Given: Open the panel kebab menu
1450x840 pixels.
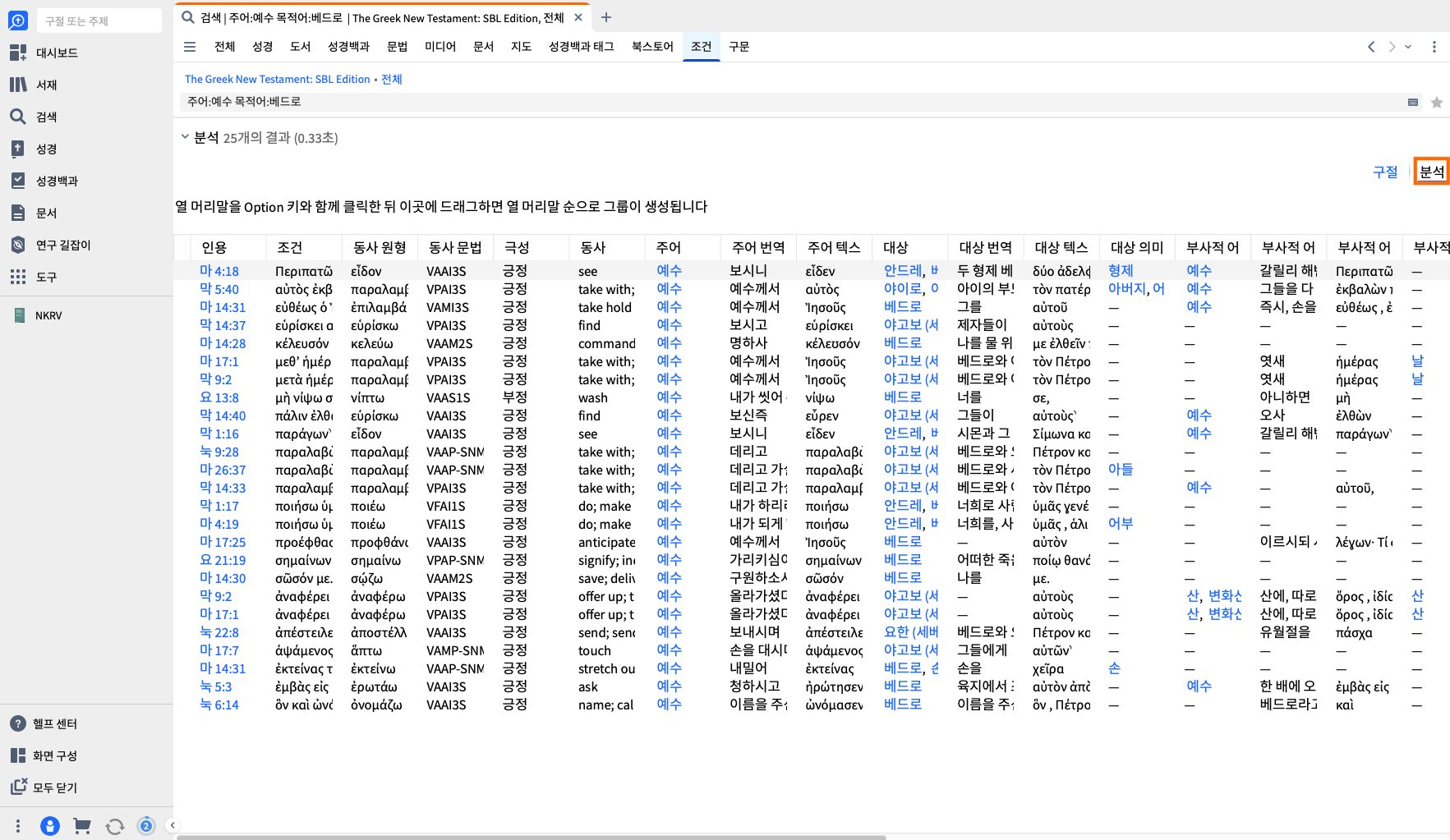Looking at the screenshot, I should [x=1434, y=47].
